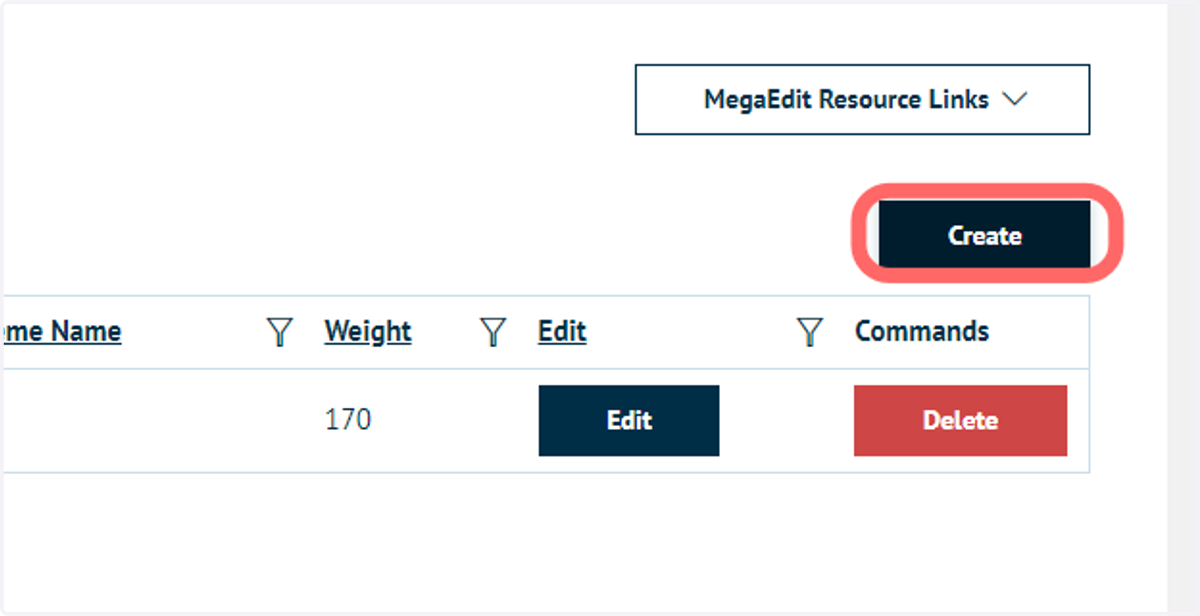Click the header cell area right of Commands
Image resolution: width=1200 pixels, height=616 pixels.
tap(1040, 331)
